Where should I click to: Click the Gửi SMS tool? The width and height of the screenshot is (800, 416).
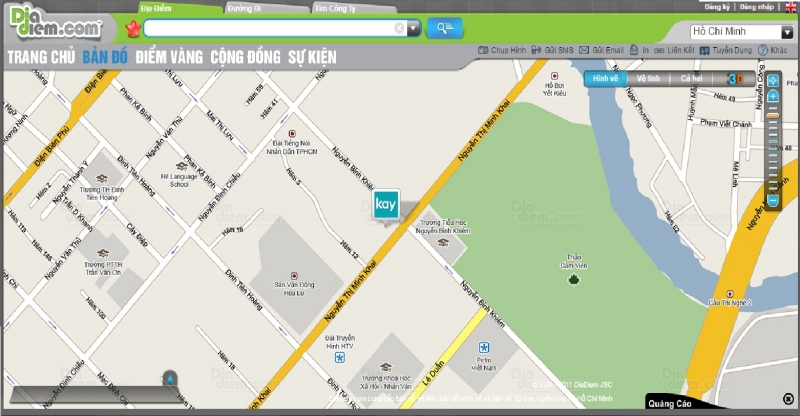552,50
